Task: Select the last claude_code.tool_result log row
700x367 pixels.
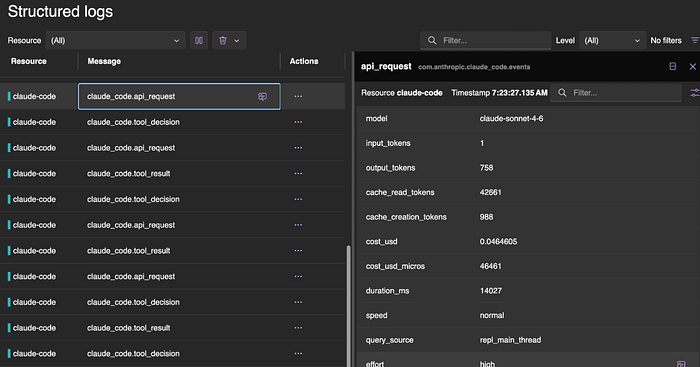Action: click(x=172, y=328)
